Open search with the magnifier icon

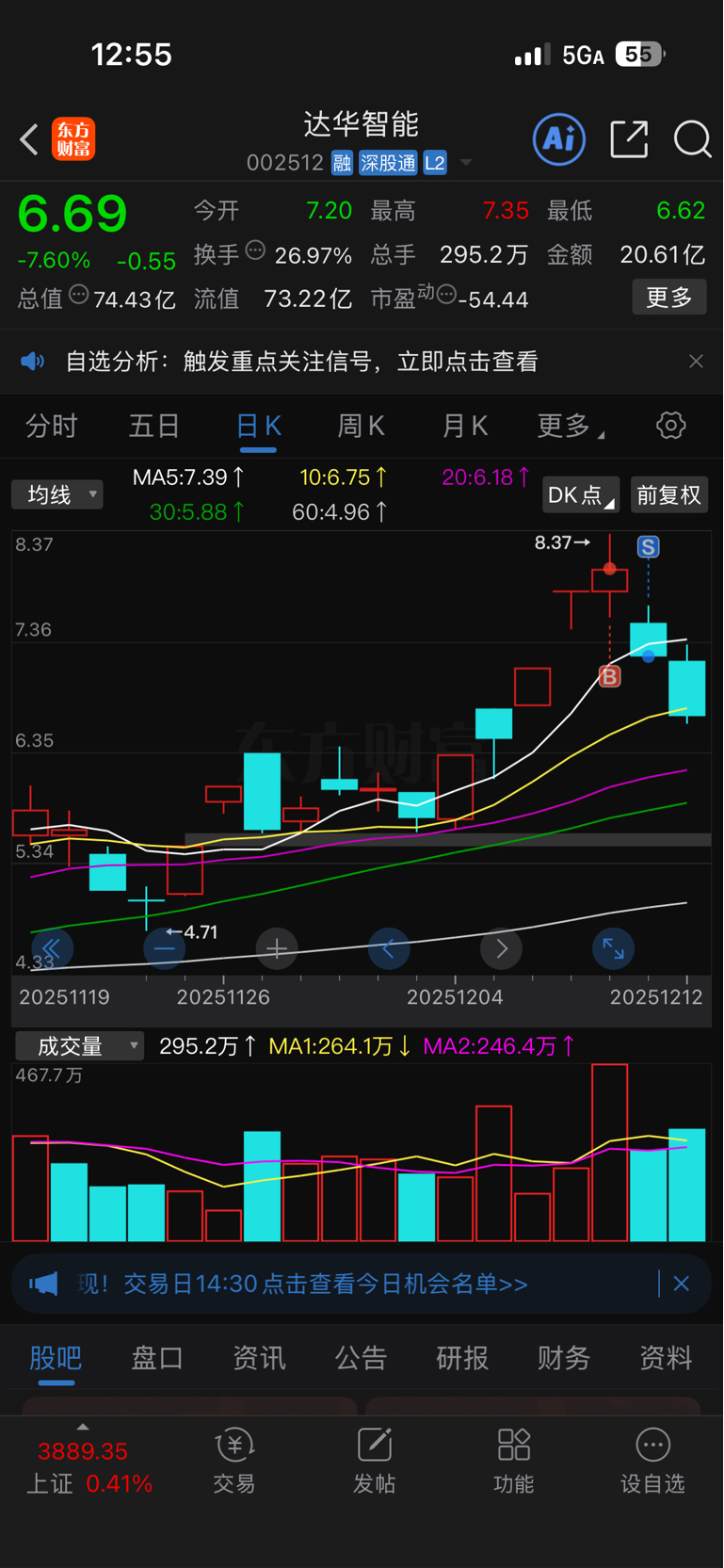[693, 139]
